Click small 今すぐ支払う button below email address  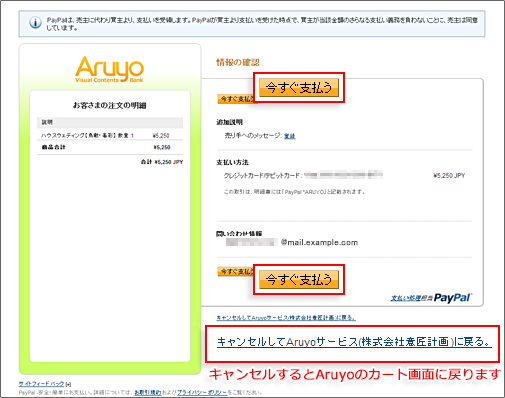(x=236, y=272)
